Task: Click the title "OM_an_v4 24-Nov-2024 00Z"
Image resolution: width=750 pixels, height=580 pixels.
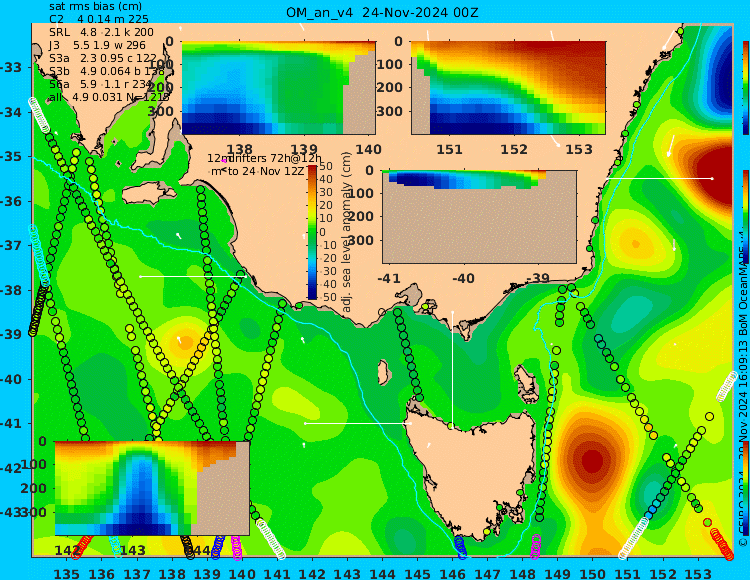Action: click(x=382, y=12)
